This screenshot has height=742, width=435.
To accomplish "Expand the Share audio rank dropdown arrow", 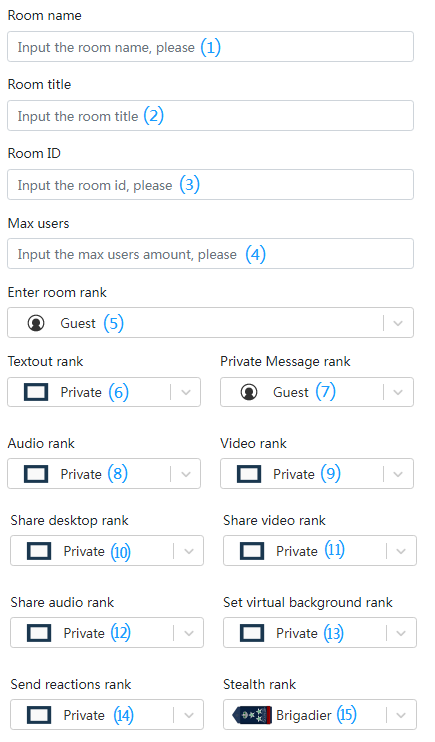I will pos(189,633).
